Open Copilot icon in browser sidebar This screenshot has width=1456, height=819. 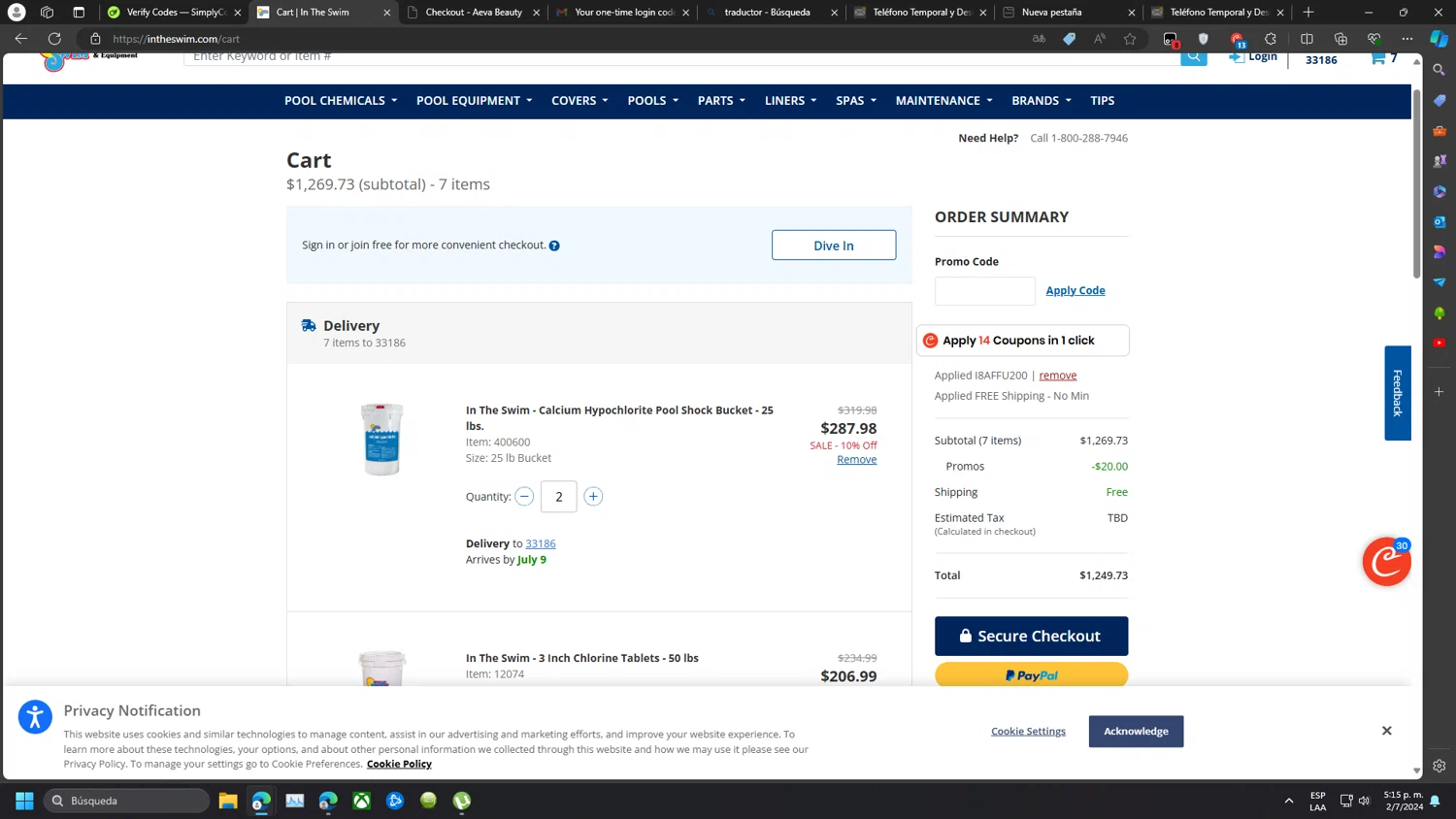[x=1439, y=39]
